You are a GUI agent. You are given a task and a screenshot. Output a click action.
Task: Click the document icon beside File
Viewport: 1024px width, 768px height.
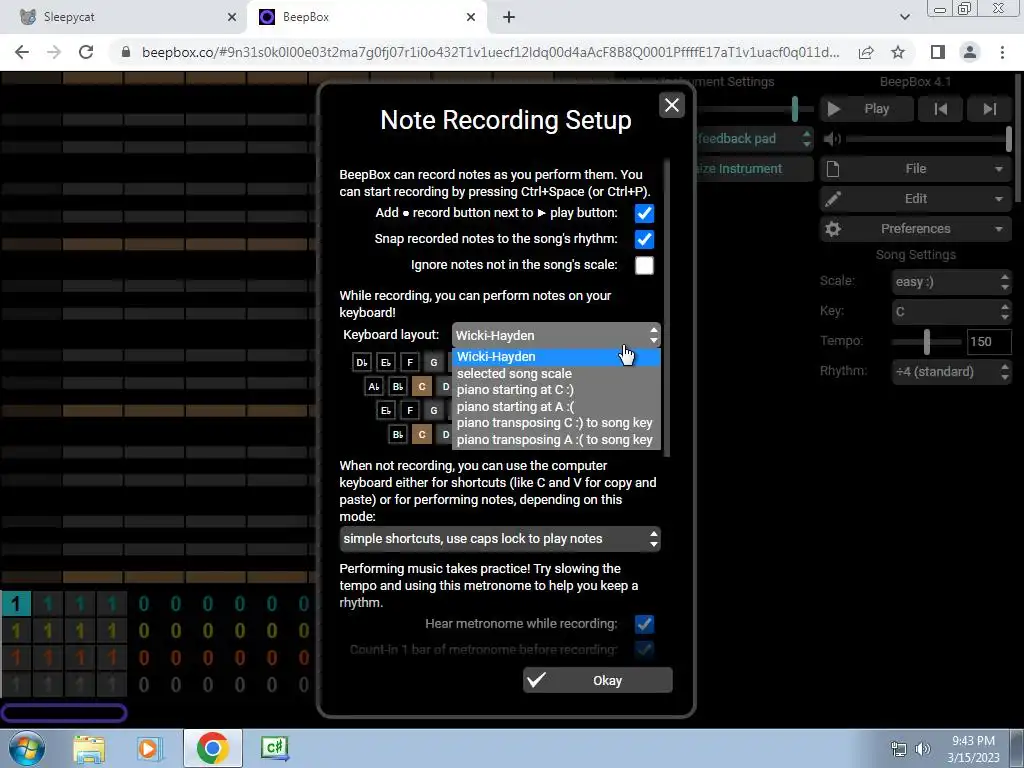tap(833, 169)
